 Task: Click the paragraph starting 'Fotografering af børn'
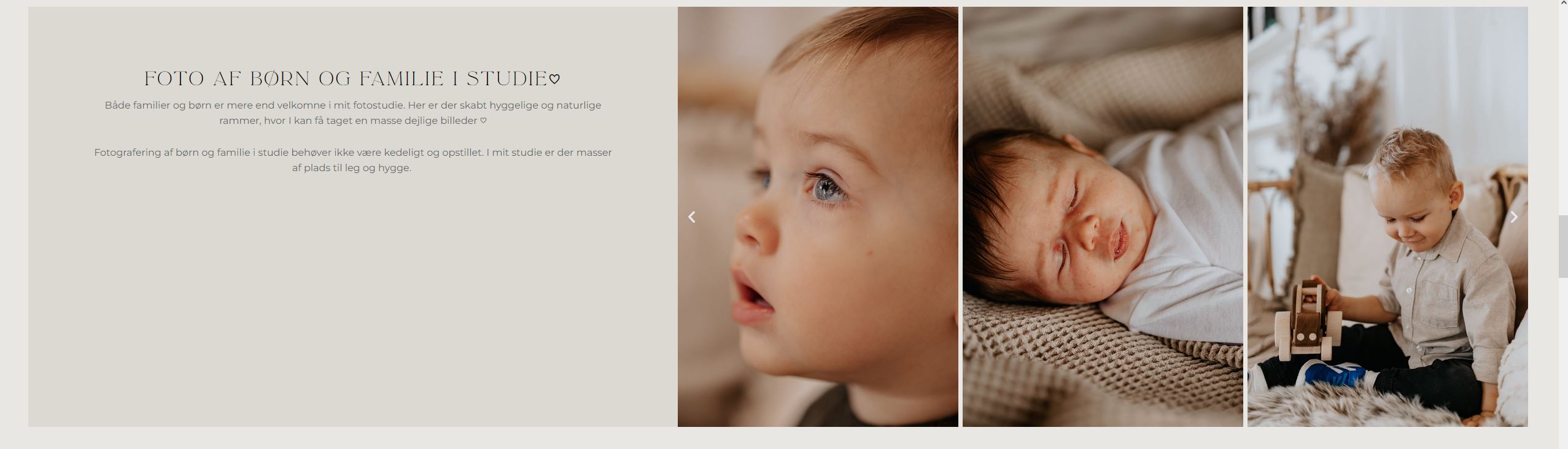pos(353,160)
